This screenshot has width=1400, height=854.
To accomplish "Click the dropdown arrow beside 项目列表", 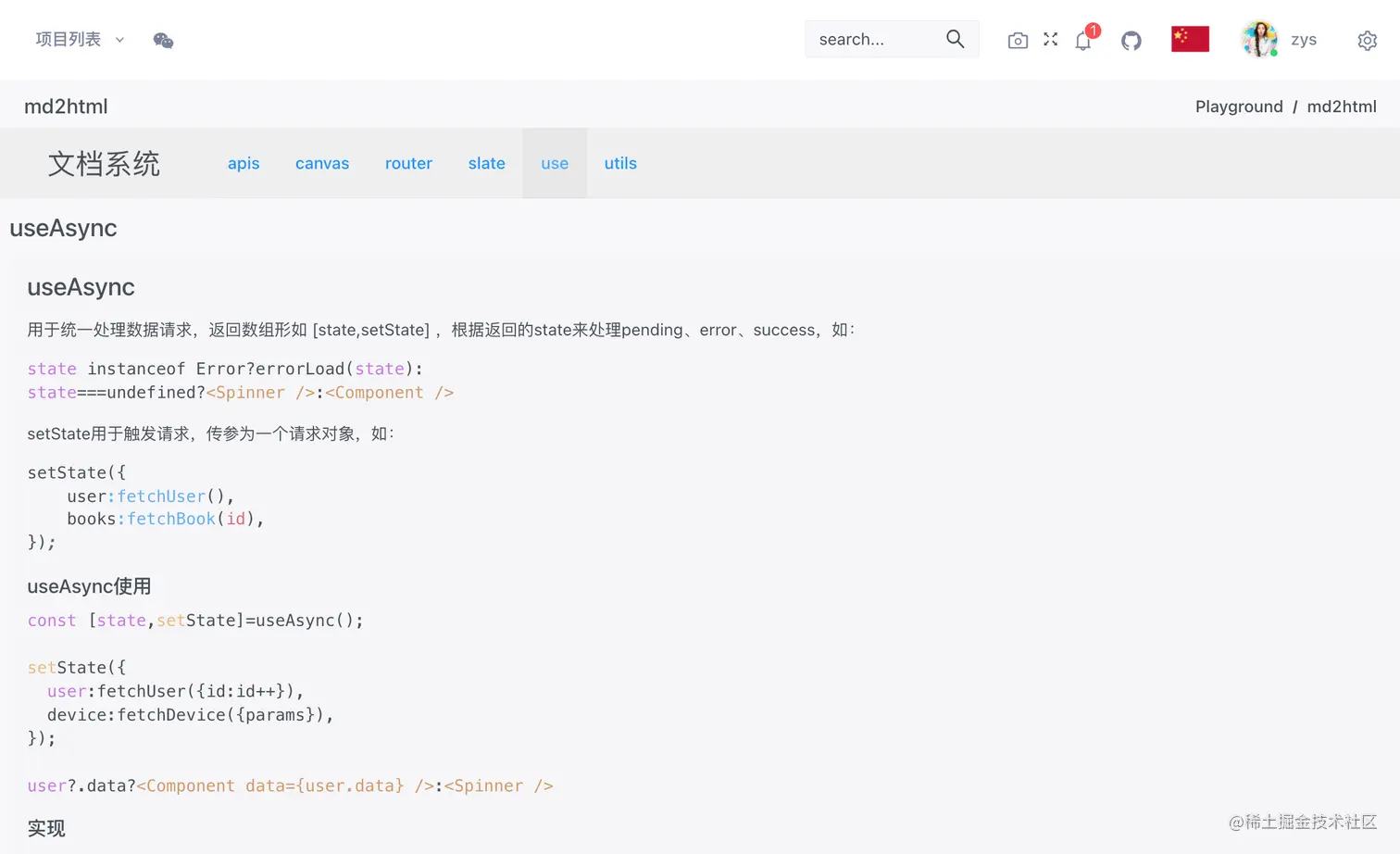I will 119,40.
